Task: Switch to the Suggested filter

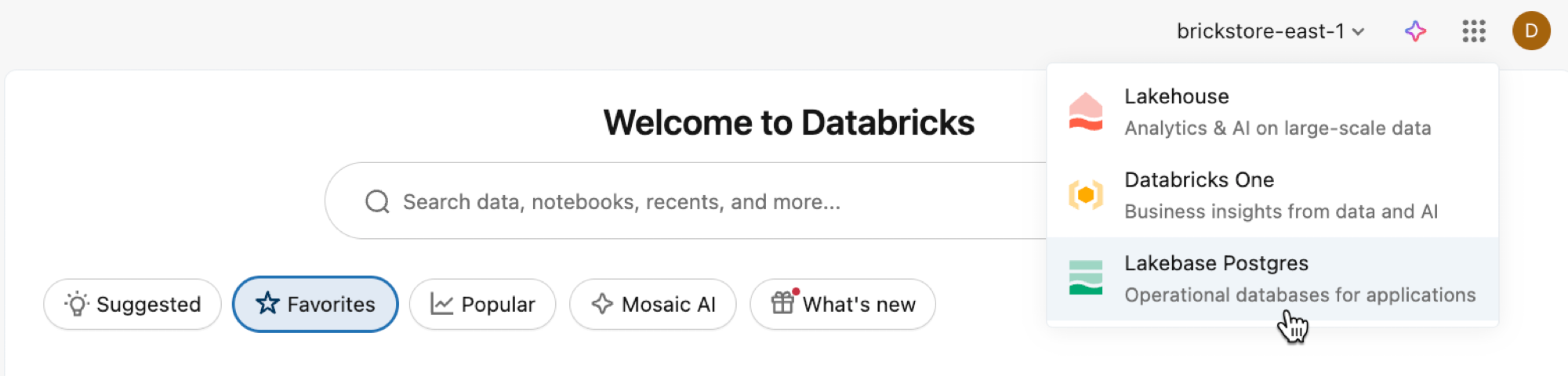Action: coord(132,304)
